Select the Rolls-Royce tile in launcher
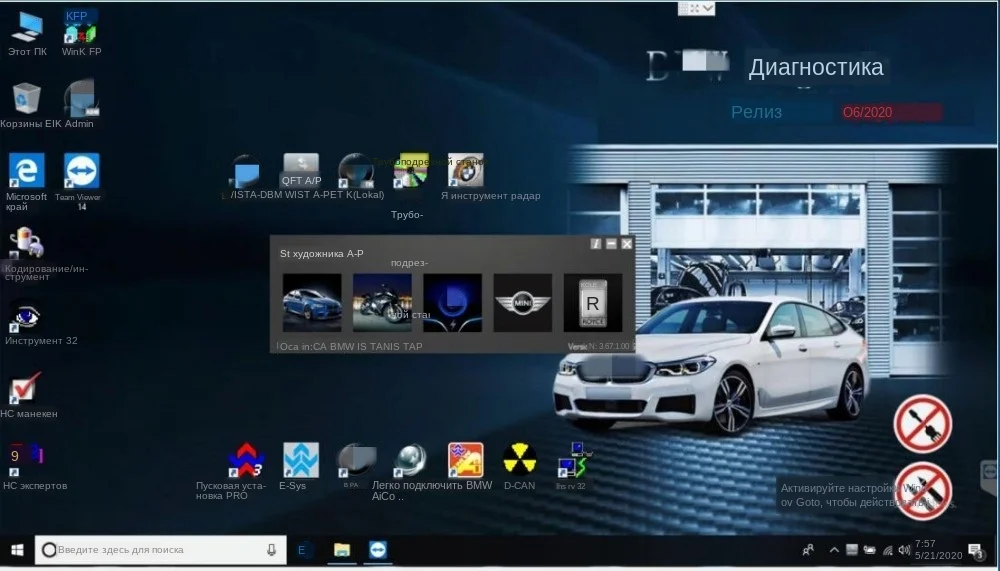Image resolution: width=1000 pixels, height=571 pixels. tap(592, 303)
